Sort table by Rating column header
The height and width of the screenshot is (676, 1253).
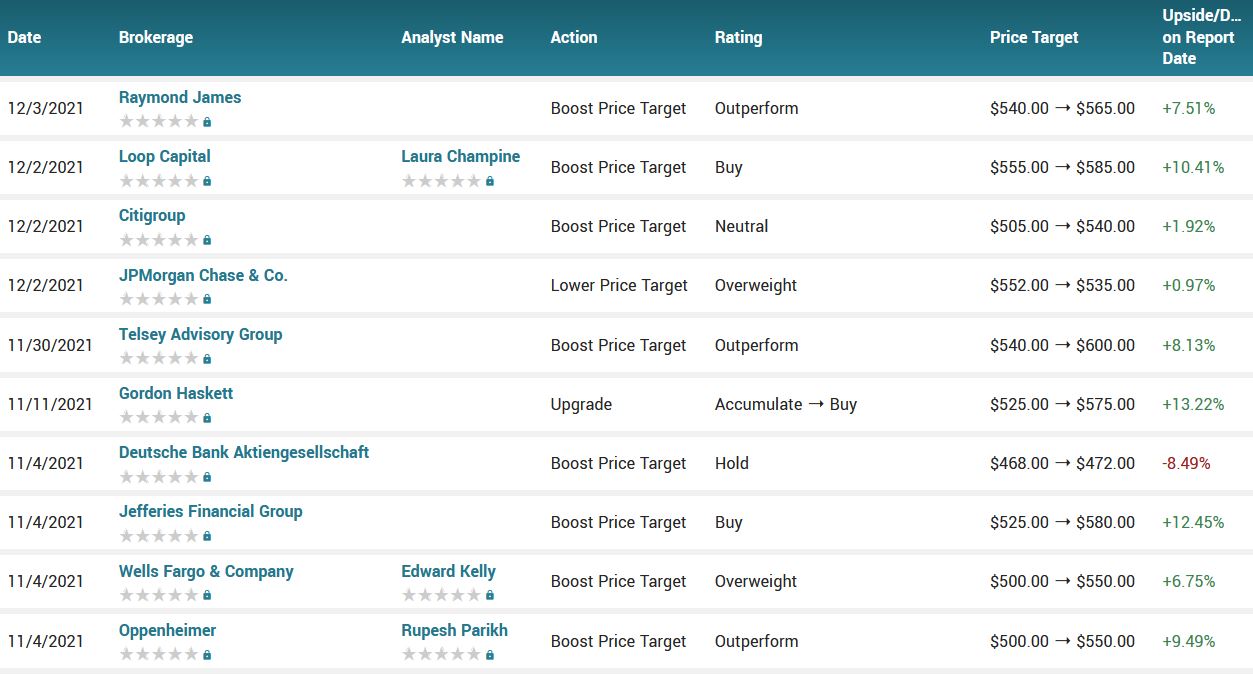point(738,37)
